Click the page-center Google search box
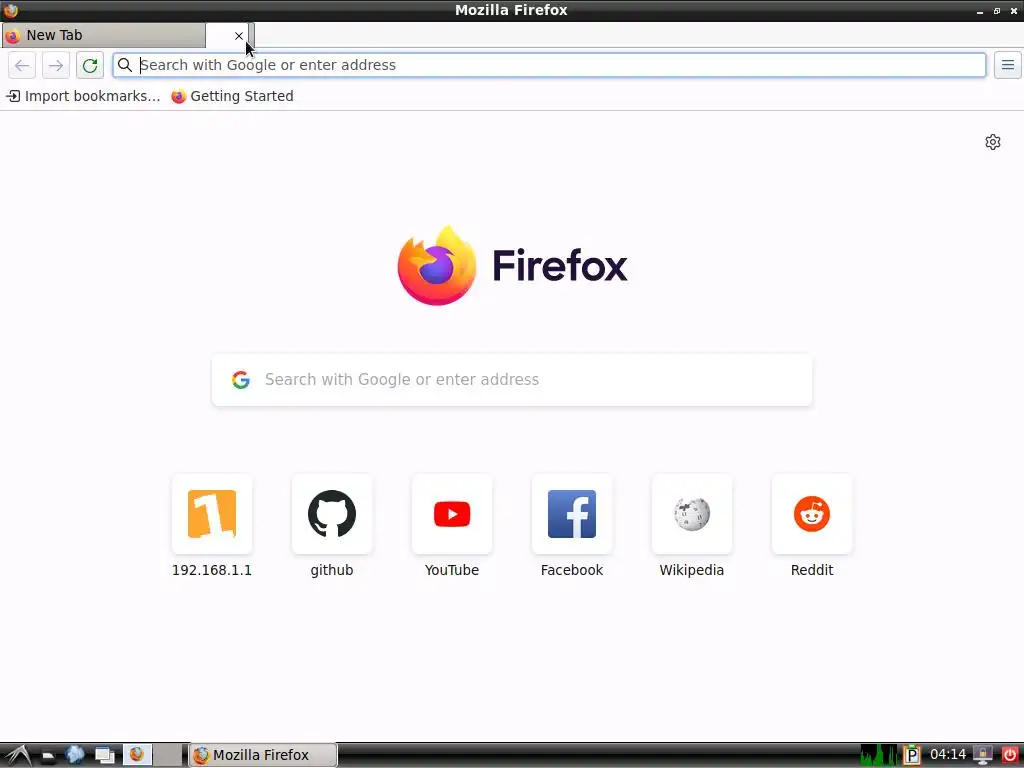This screenshot has width=1024, height=768. pos(512,379)
